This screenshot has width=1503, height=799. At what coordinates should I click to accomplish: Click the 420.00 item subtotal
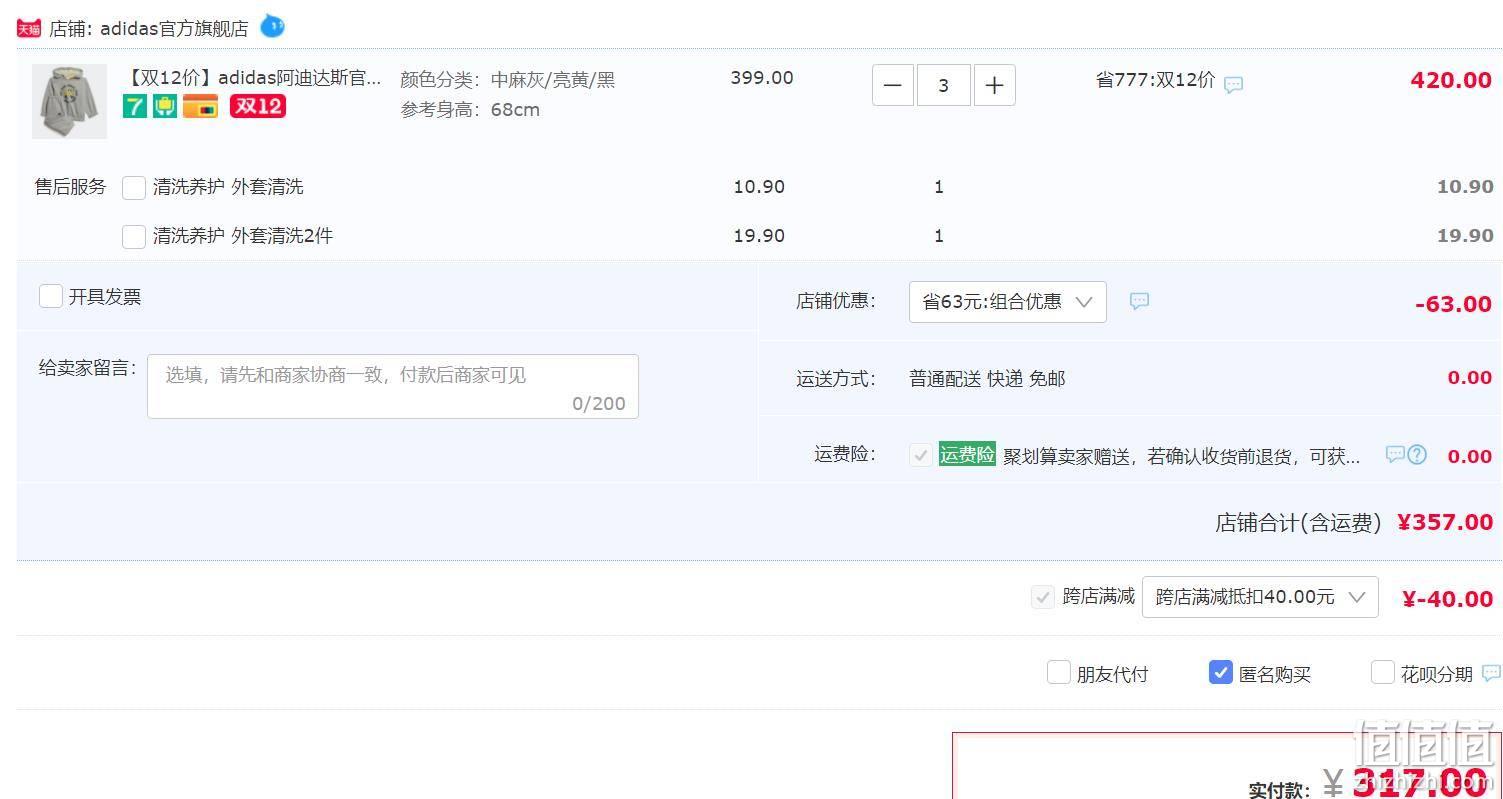tap(1451, 80)
